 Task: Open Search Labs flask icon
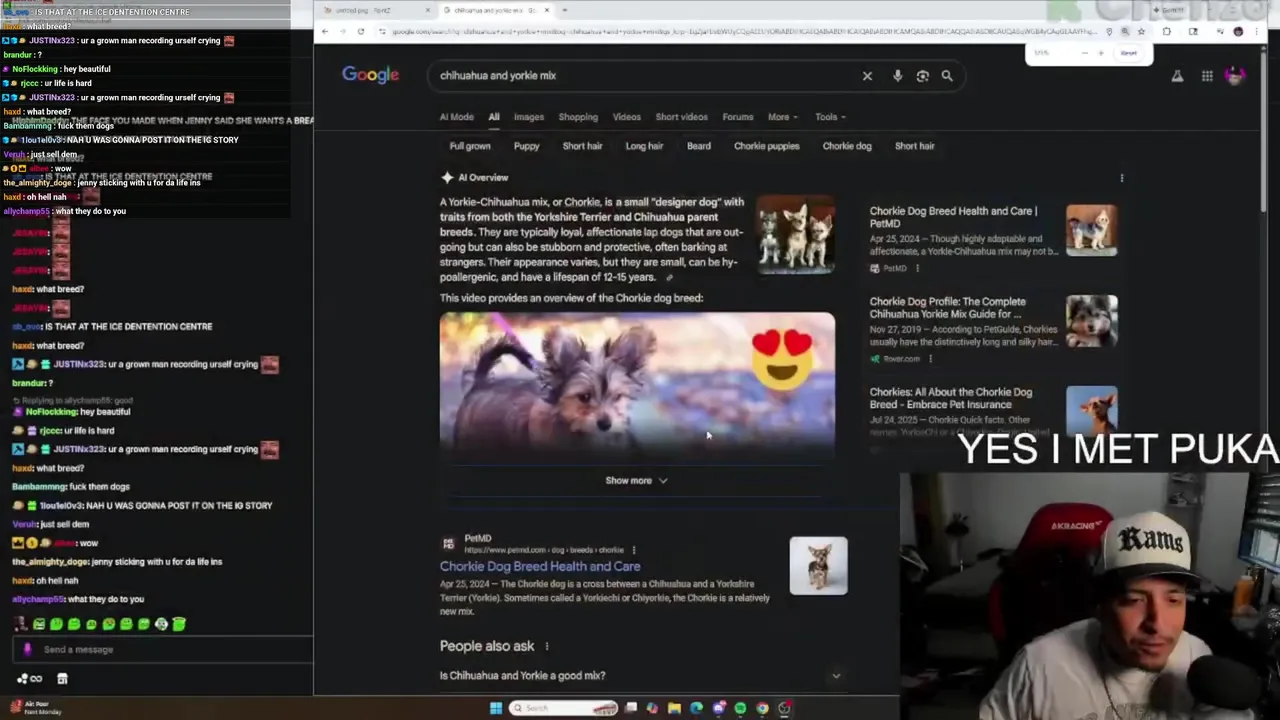(x=1177, y=76)
